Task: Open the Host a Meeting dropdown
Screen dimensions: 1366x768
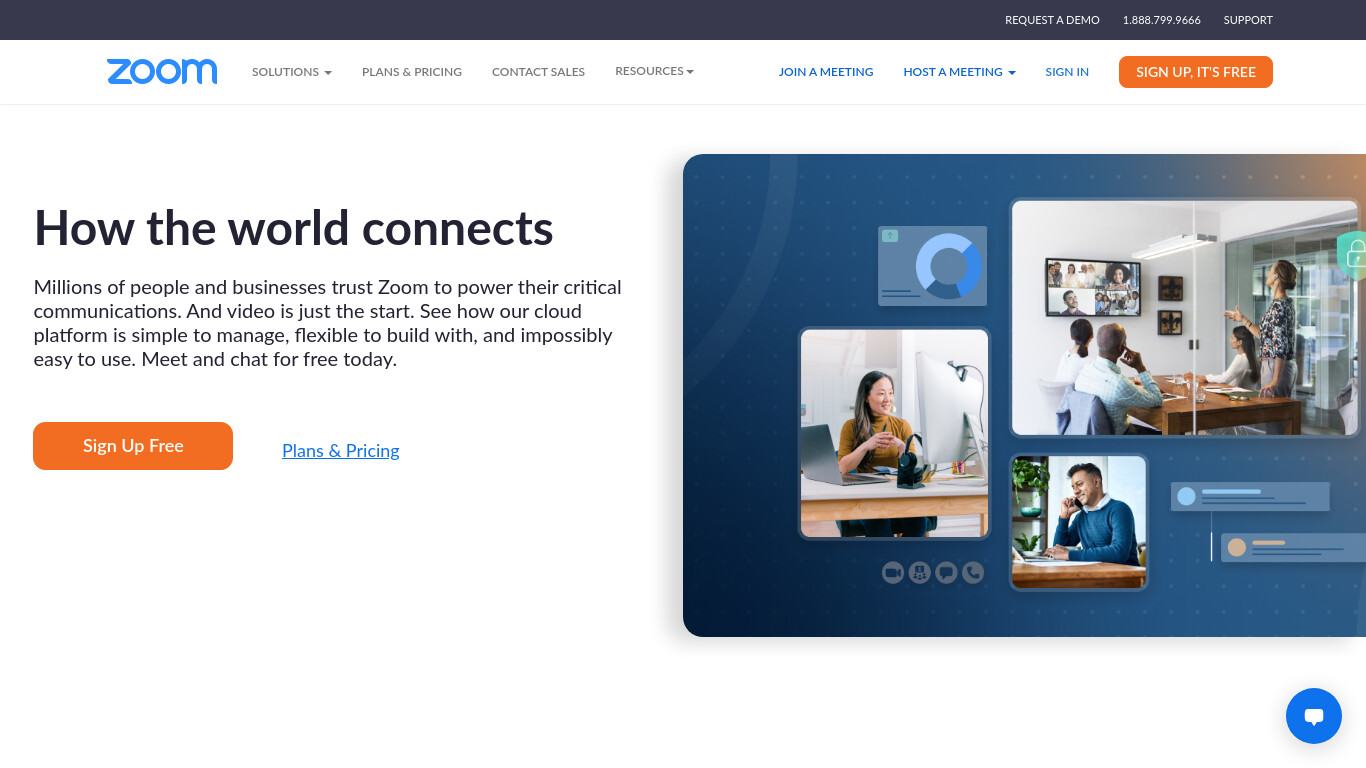Action: coord(959,72)
